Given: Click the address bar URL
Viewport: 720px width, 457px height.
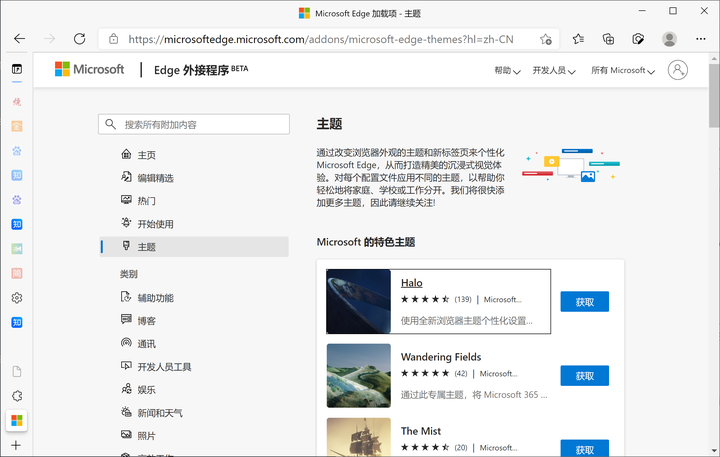Looking at the screenshot, I should pyautogui.click(x=321, y=39).
